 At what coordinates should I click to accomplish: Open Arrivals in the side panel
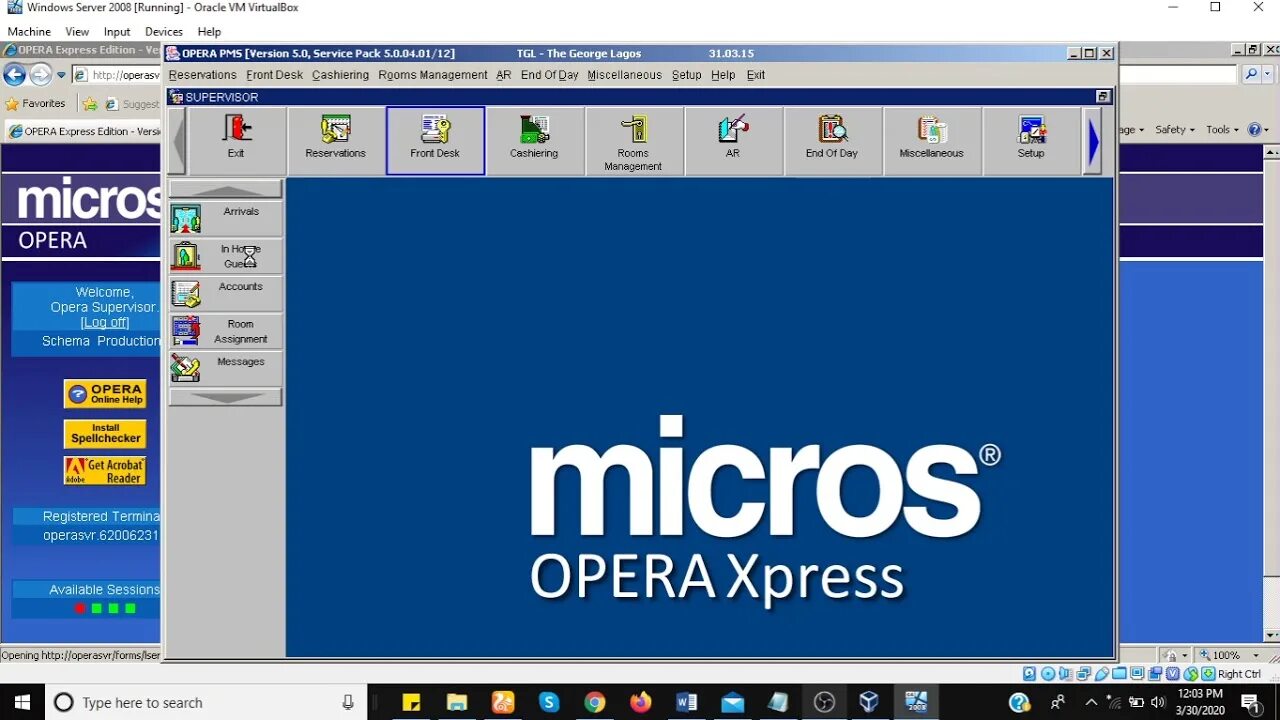tap(226, 219)
